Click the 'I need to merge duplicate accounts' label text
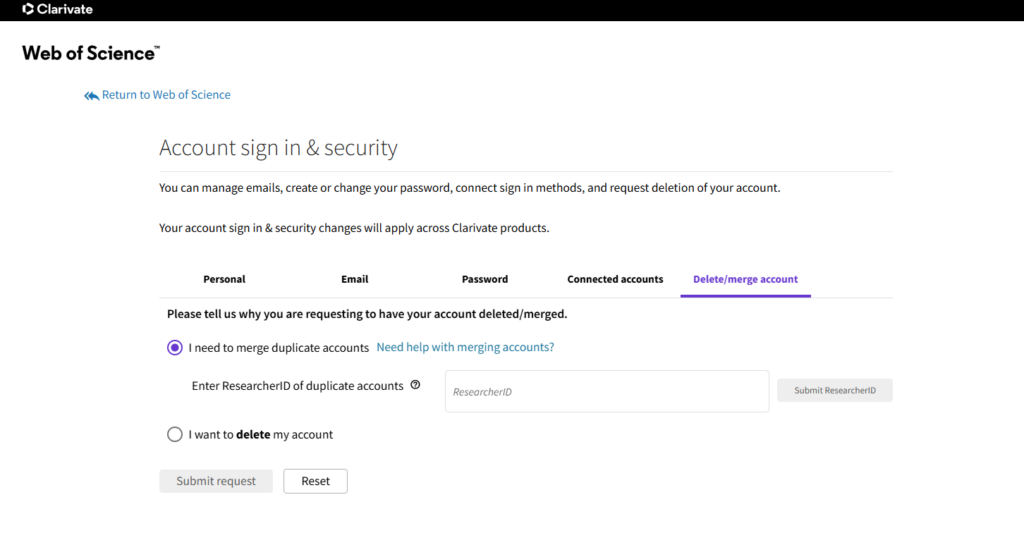Screen dimensions: 1024x533 279,347
